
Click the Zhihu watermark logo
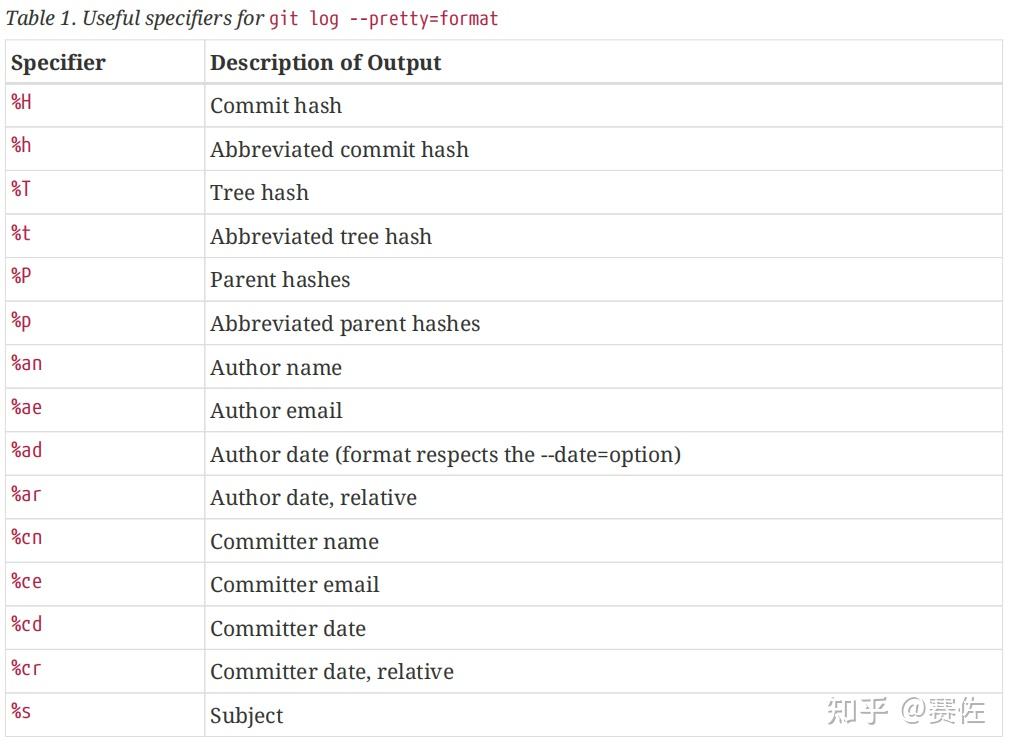[x=856, y=711]
